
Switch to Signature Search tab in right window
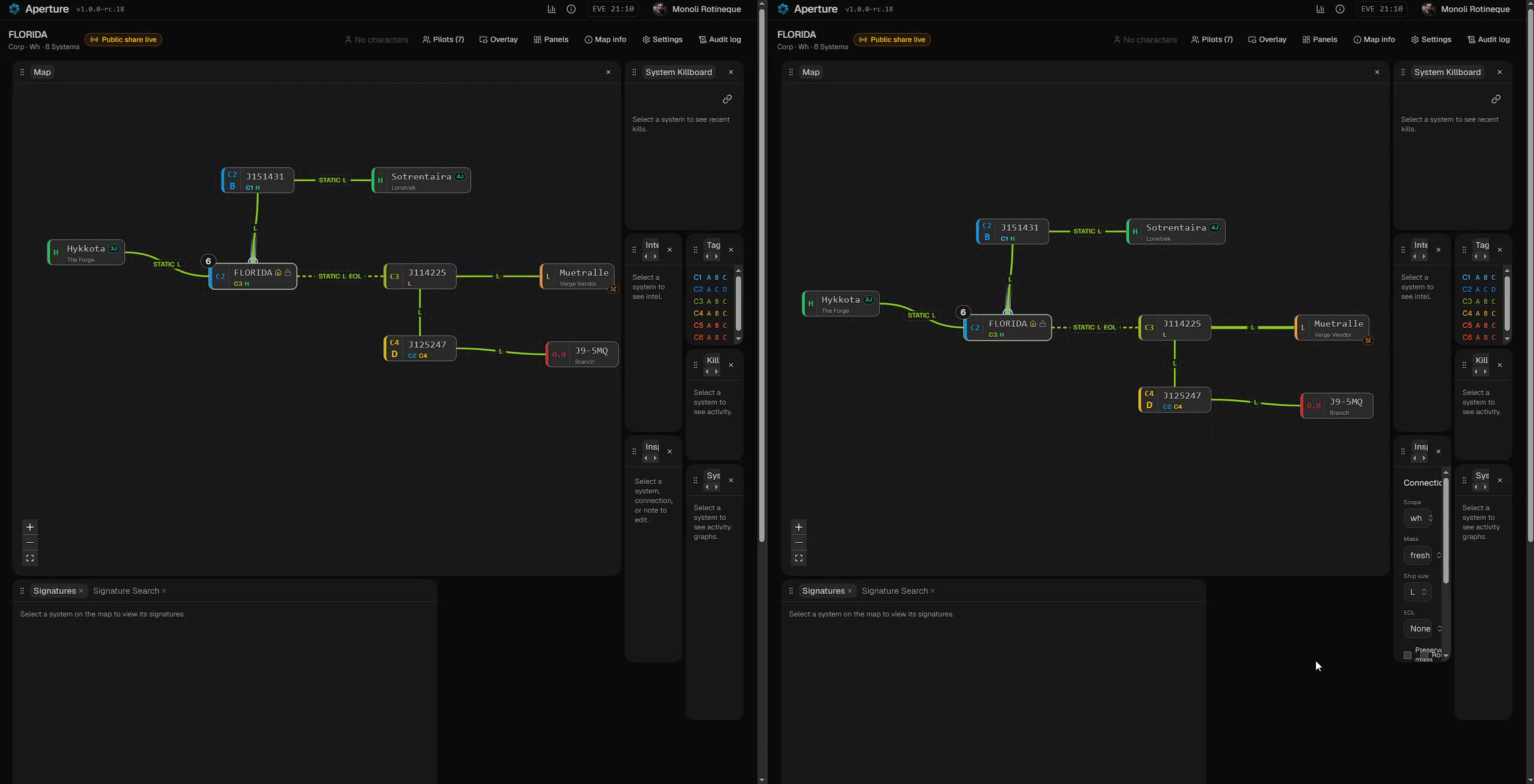pyautogui.click(x=895, y=591)
